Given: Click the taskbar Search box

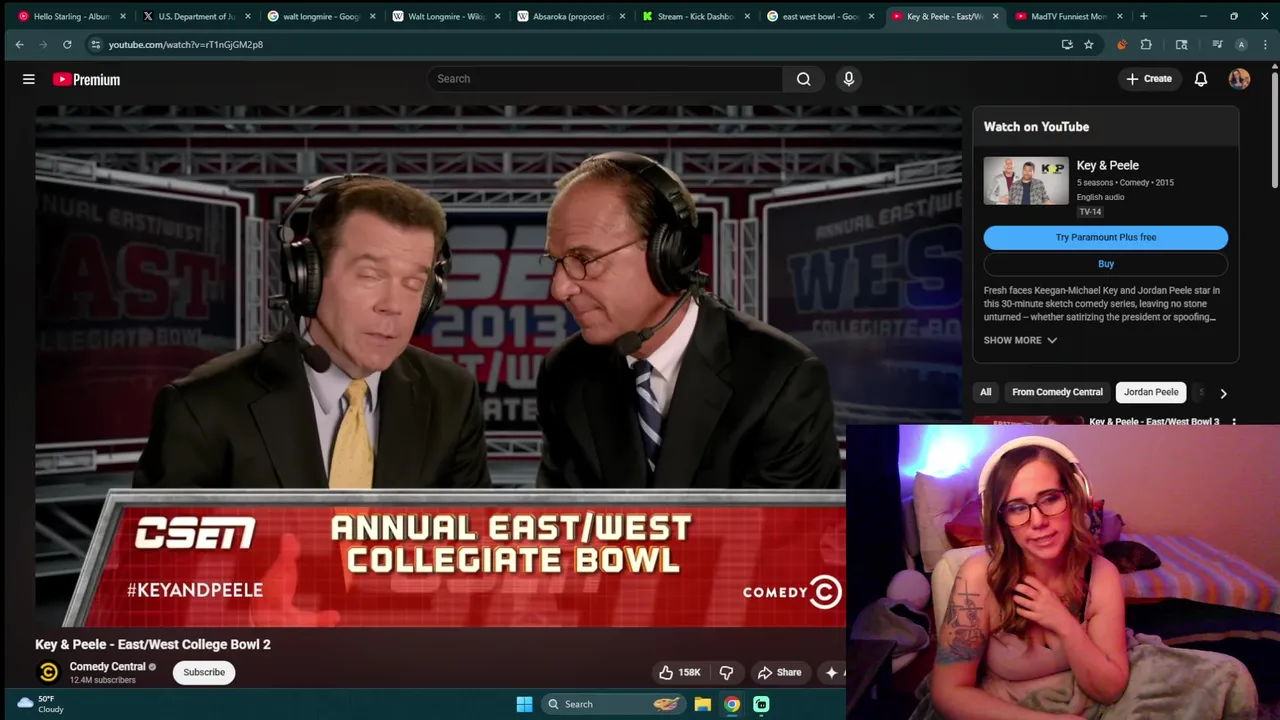Looking at the screenshot, I should pyautogui.click(x=614, y=704).
